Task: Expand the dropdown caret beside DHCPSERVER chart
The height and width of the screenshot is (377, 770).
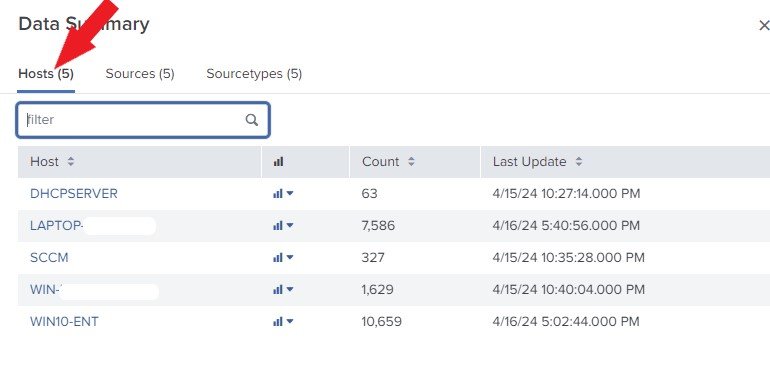Action: (x=290, y=193)
